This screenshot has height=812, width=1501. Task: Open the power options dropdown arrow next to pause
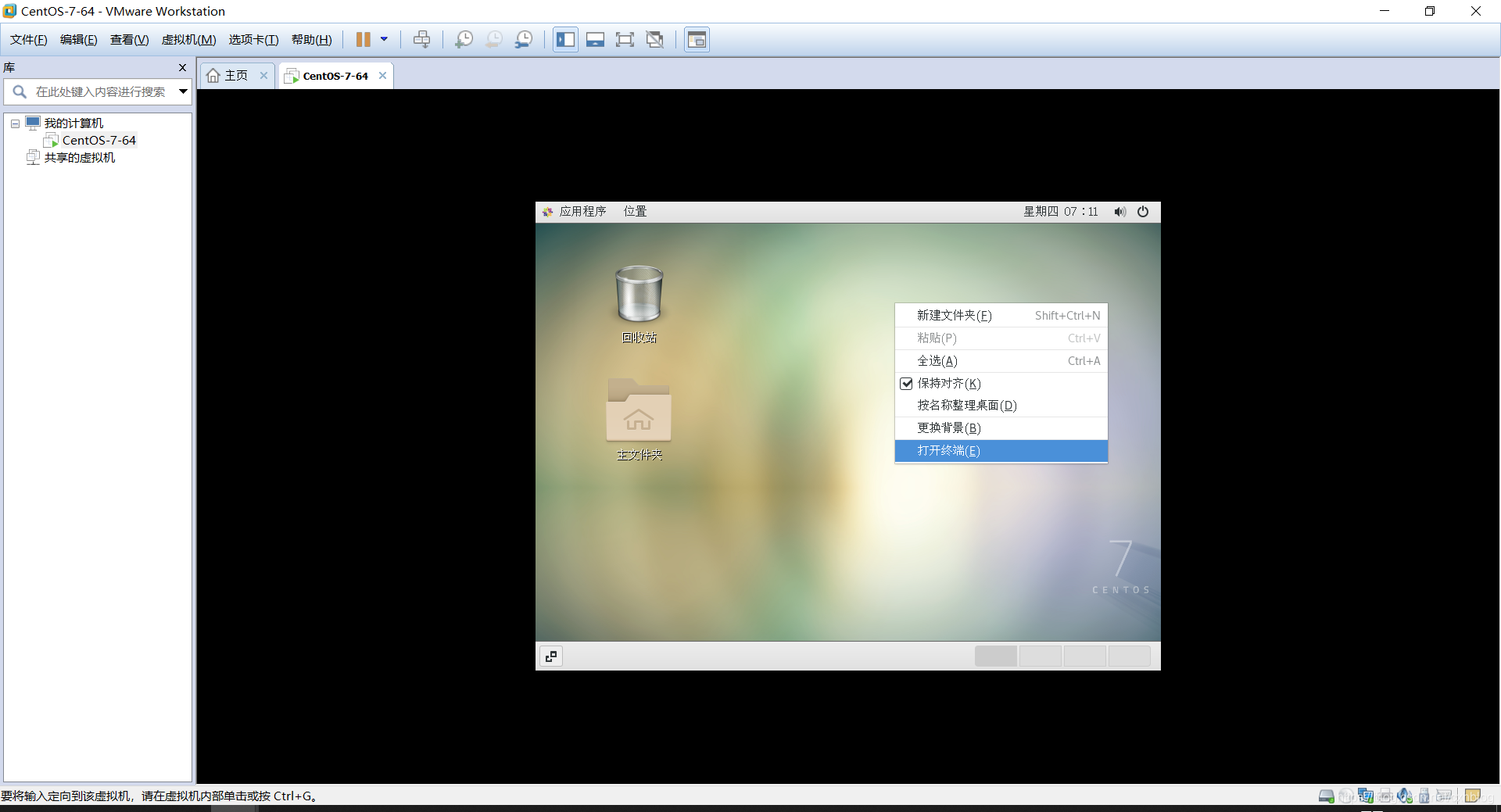tap(384, 39)
